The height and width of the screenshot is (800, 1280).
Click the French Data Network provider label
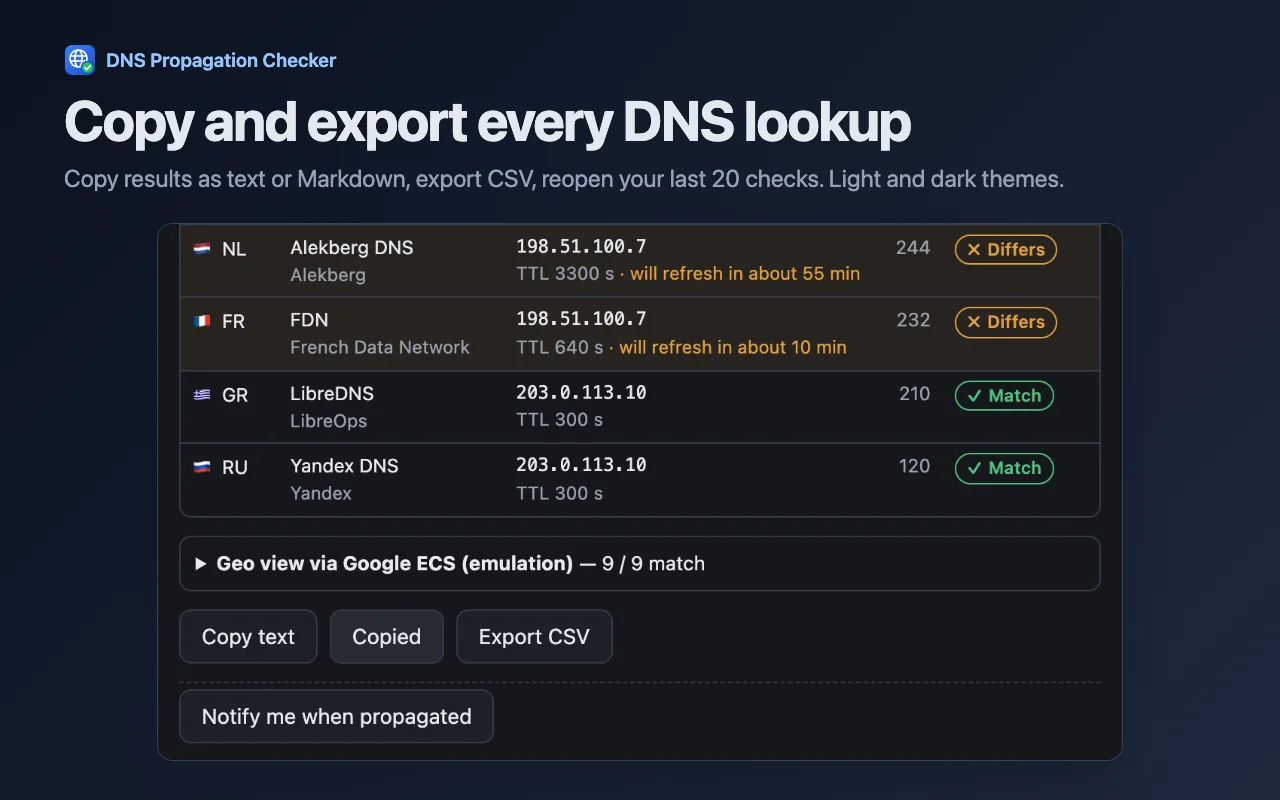coord(380,348)
